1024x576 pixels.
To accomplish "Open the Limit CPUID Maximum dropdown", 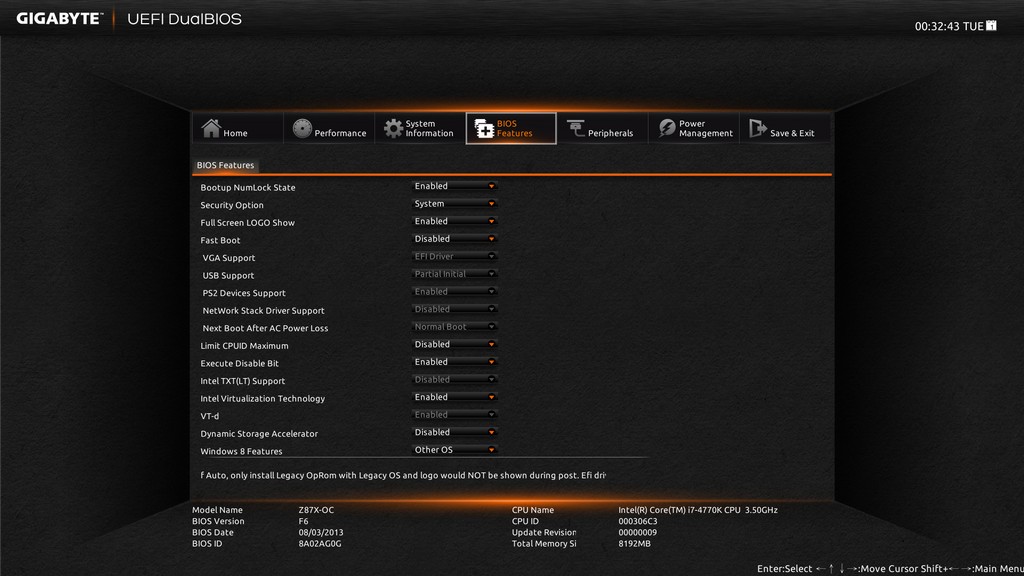I will tap(455, 344).
